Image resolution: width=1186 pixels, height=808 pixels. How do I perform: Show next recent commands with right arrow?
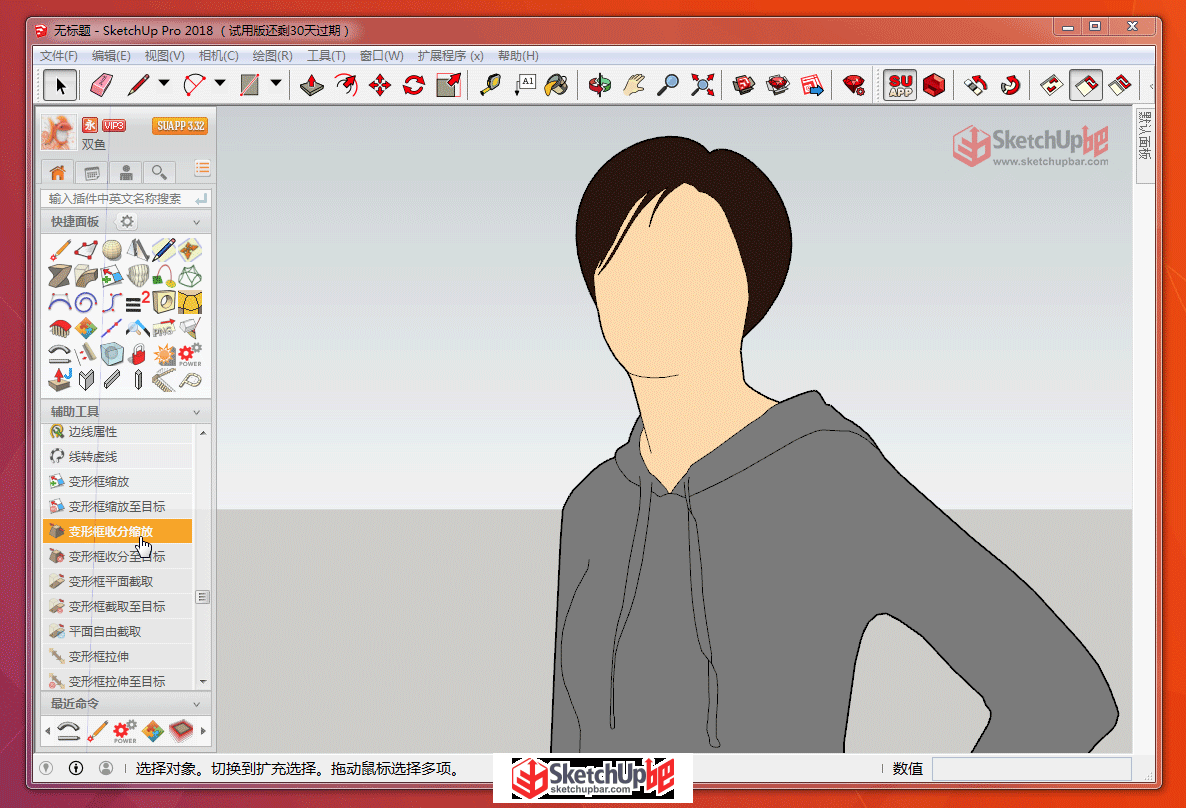pos(203,731)
